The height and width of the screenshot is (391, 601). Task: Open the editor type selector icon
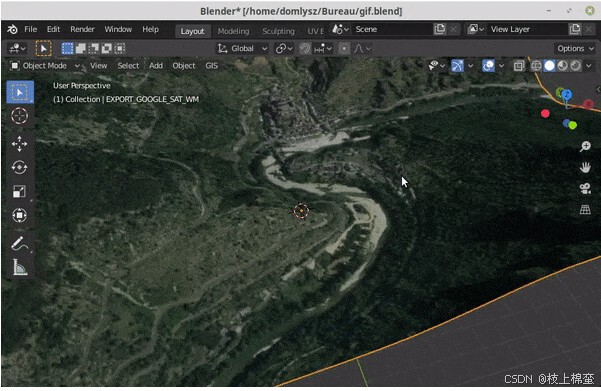click(x=17, y=49)
